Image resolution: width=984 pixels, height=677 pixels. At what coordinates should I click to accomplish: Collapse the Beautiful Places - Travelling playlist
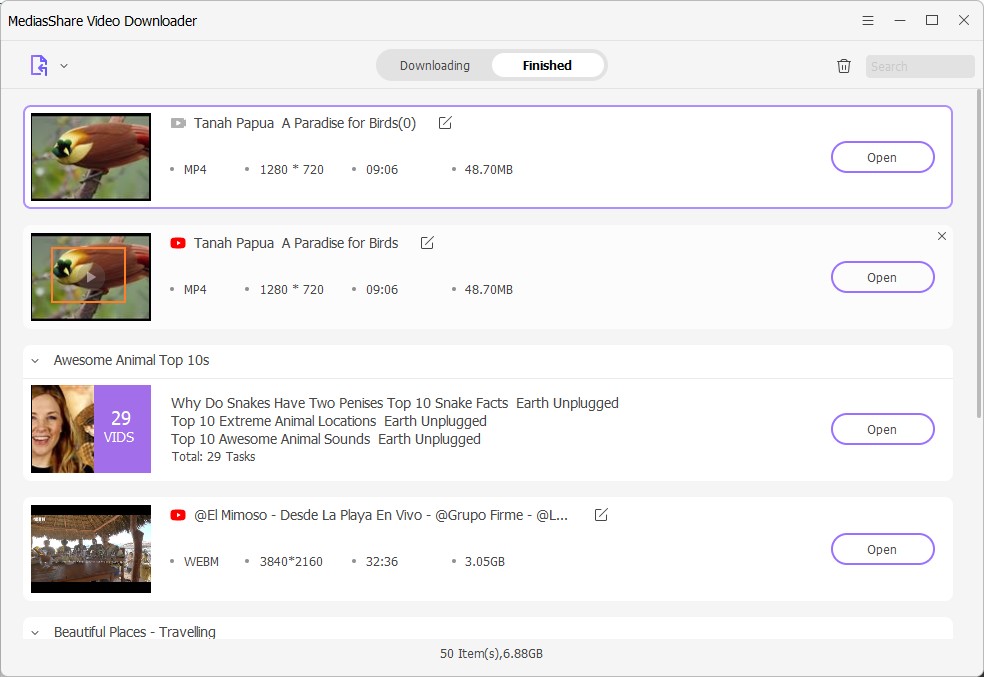36,632
